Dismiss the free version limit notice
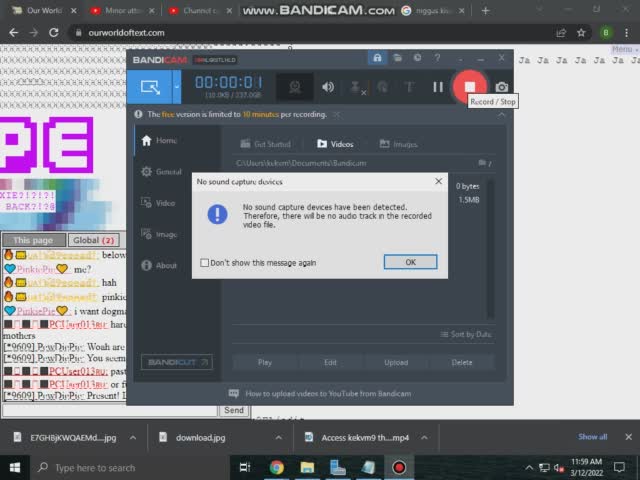This screenshot has height=480, width=640. (336, 115)
